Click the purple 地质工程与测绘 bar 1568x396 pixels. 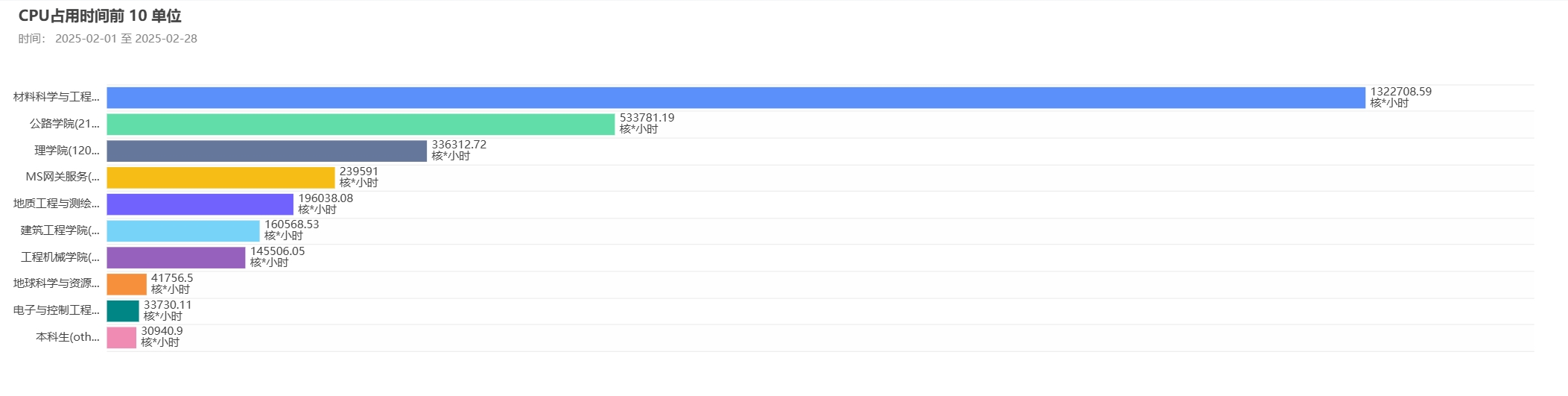pyautogui.click(x=200, y=204)
